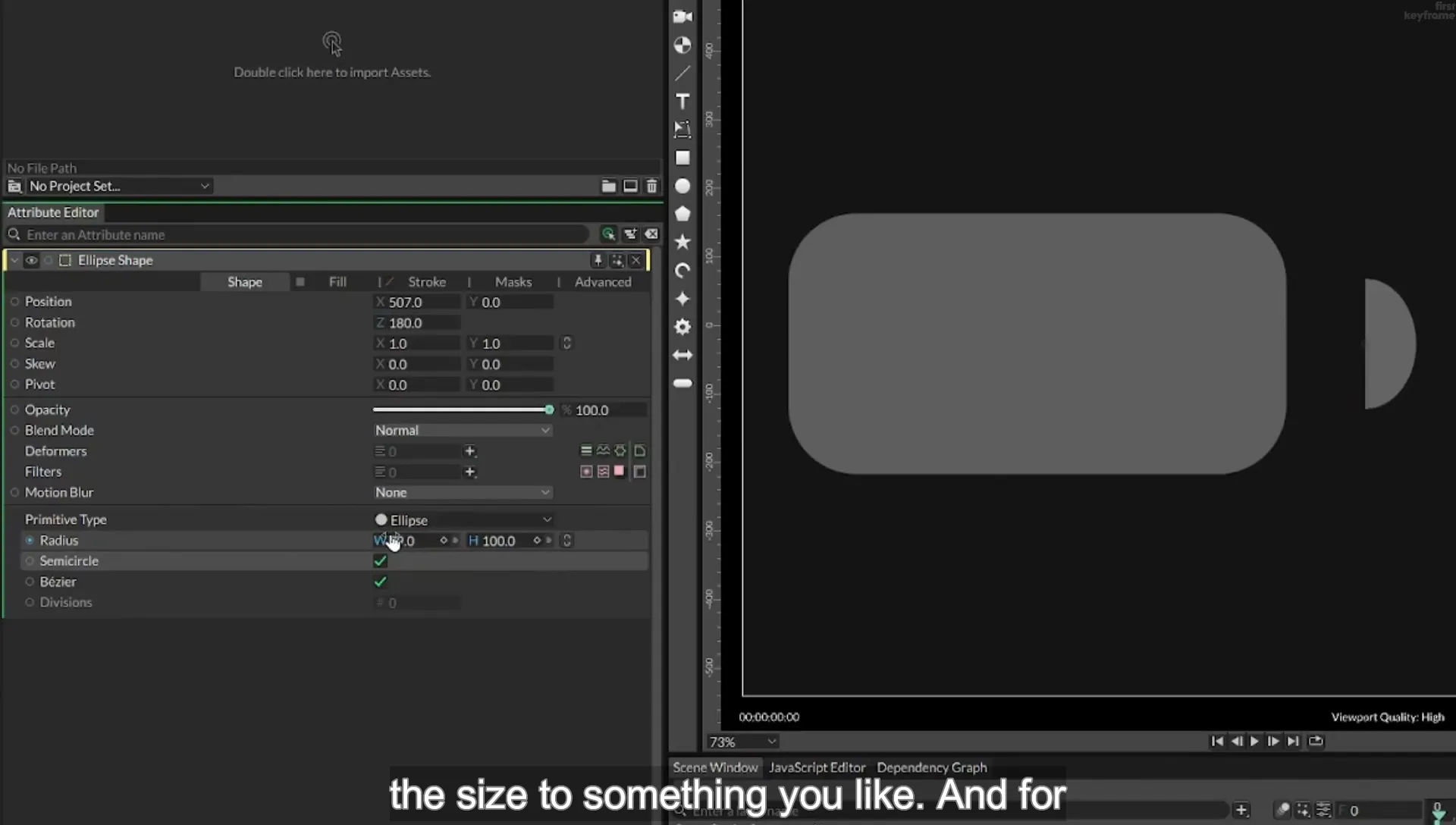Toggle Ellipse Shape visibility eye

pos(31,260)
